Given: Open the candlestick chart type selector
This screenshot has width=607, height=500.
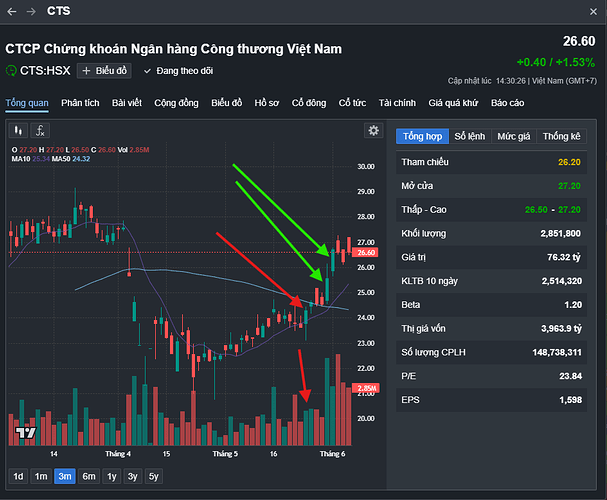Looking at the screenshot, I should (x=18, y=130).
